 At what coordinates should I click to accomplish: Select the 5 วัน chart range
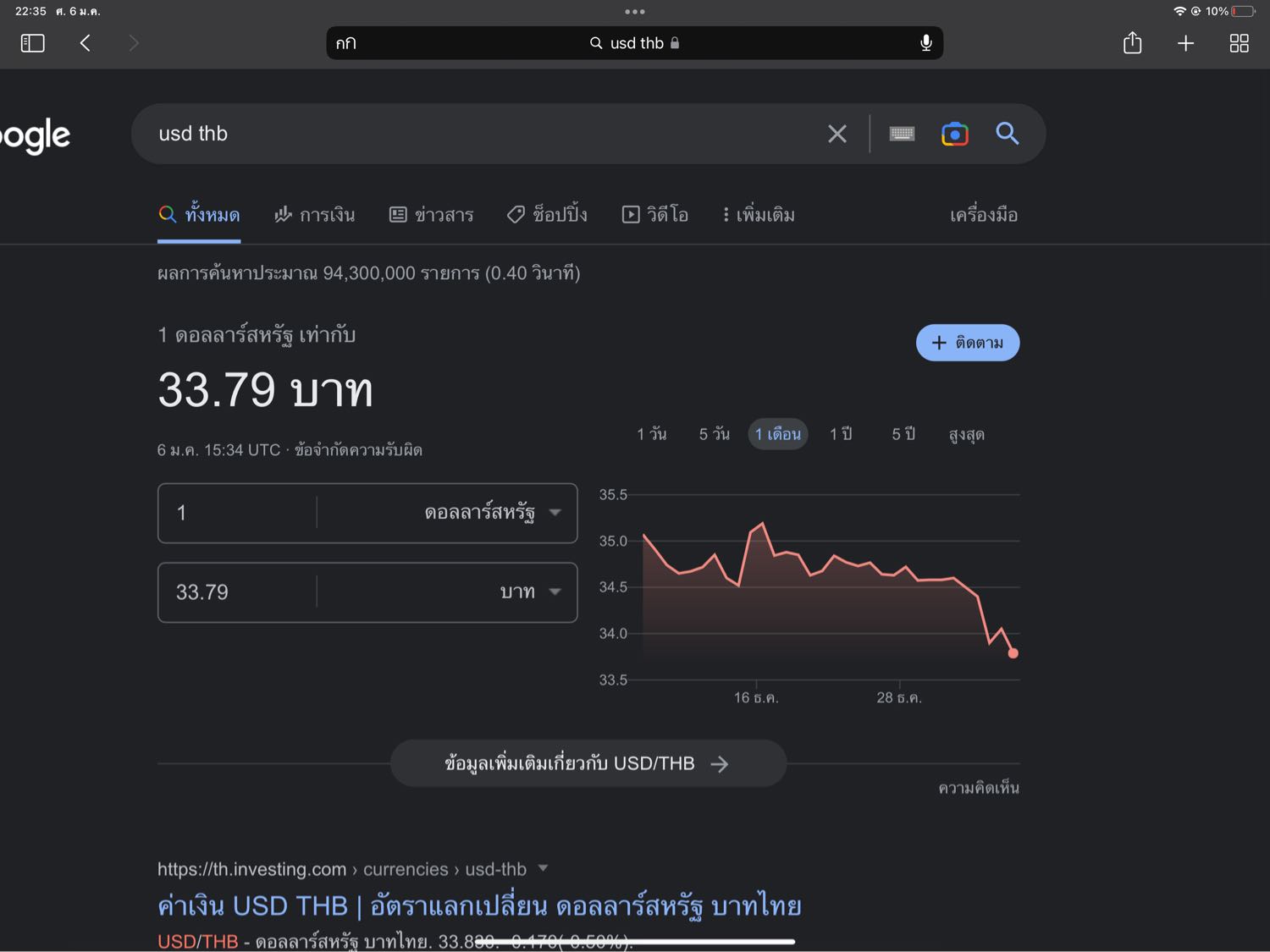coord(714,434)
